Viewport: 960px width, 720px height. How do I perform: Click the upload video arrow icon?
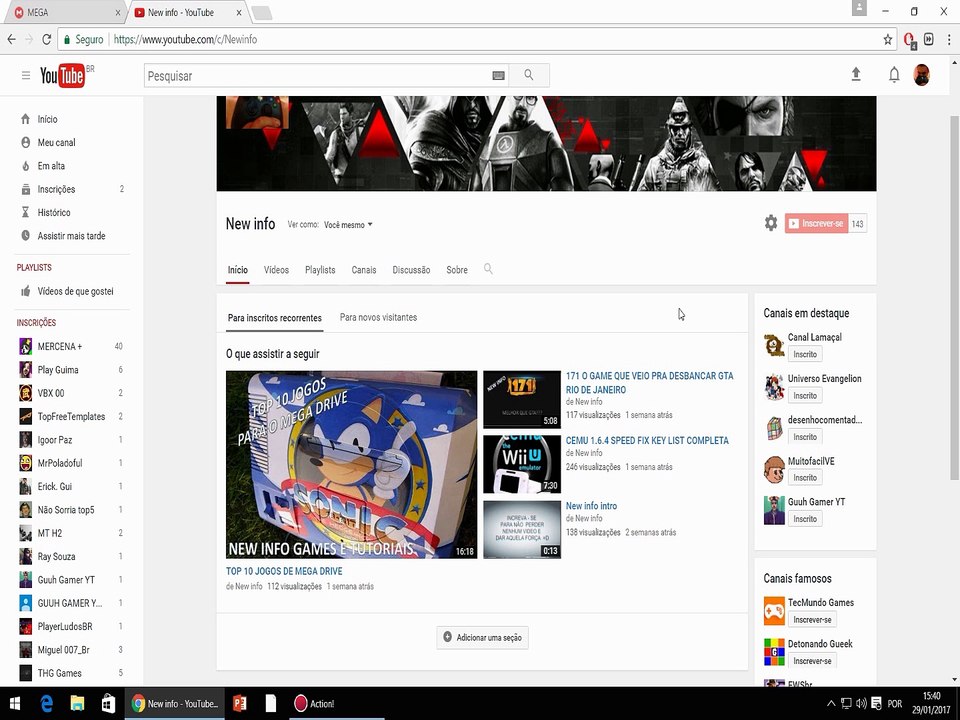pyautogui.click(x=856, y=75)
